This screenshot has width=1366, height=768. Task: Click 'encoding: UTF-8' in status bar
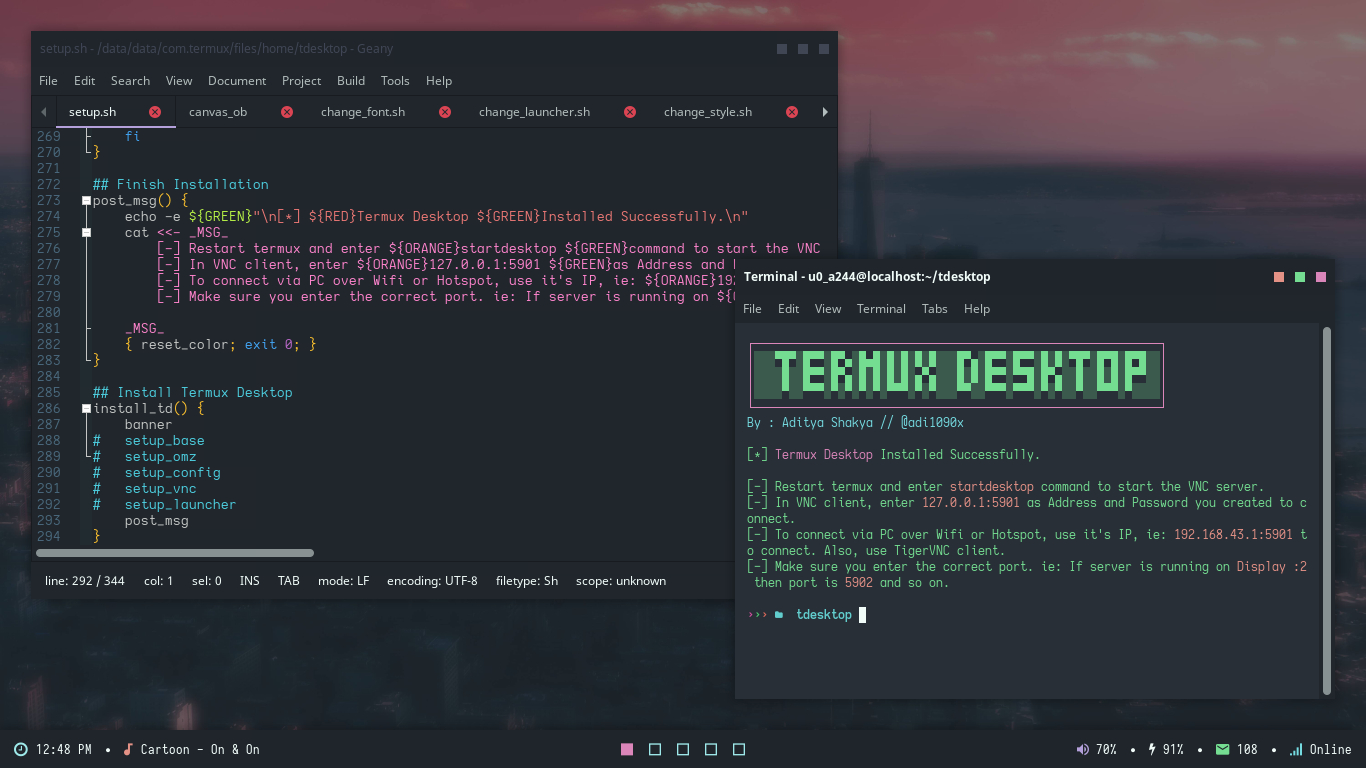[432, 581]
